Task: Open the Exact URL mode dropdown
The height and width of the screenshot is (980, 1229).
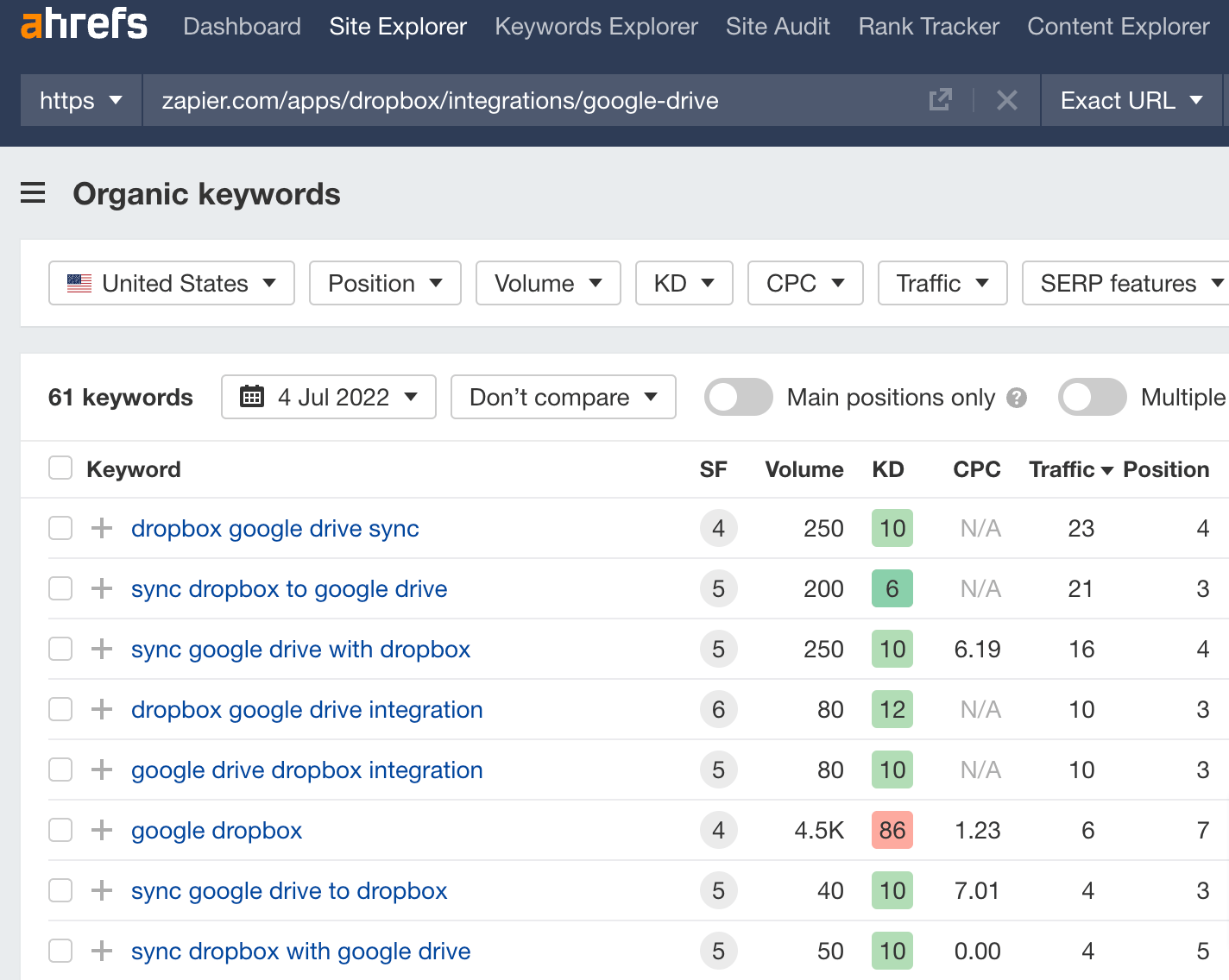Action: (1131, 100)
